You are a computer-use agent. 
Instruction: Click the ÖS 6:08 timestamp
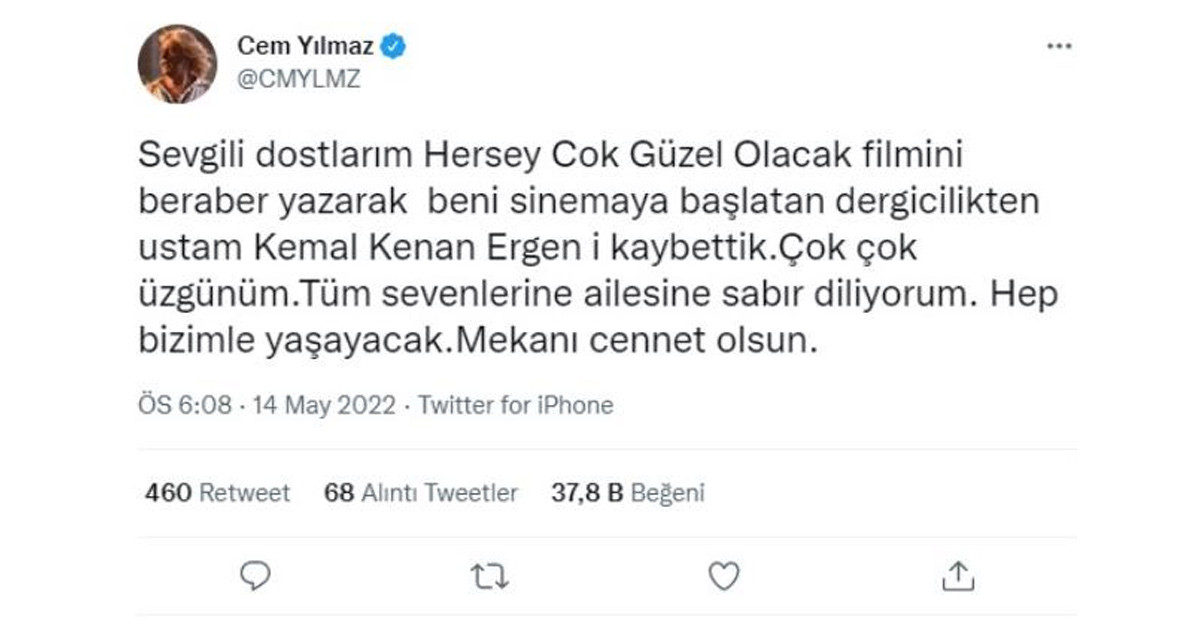183,405
